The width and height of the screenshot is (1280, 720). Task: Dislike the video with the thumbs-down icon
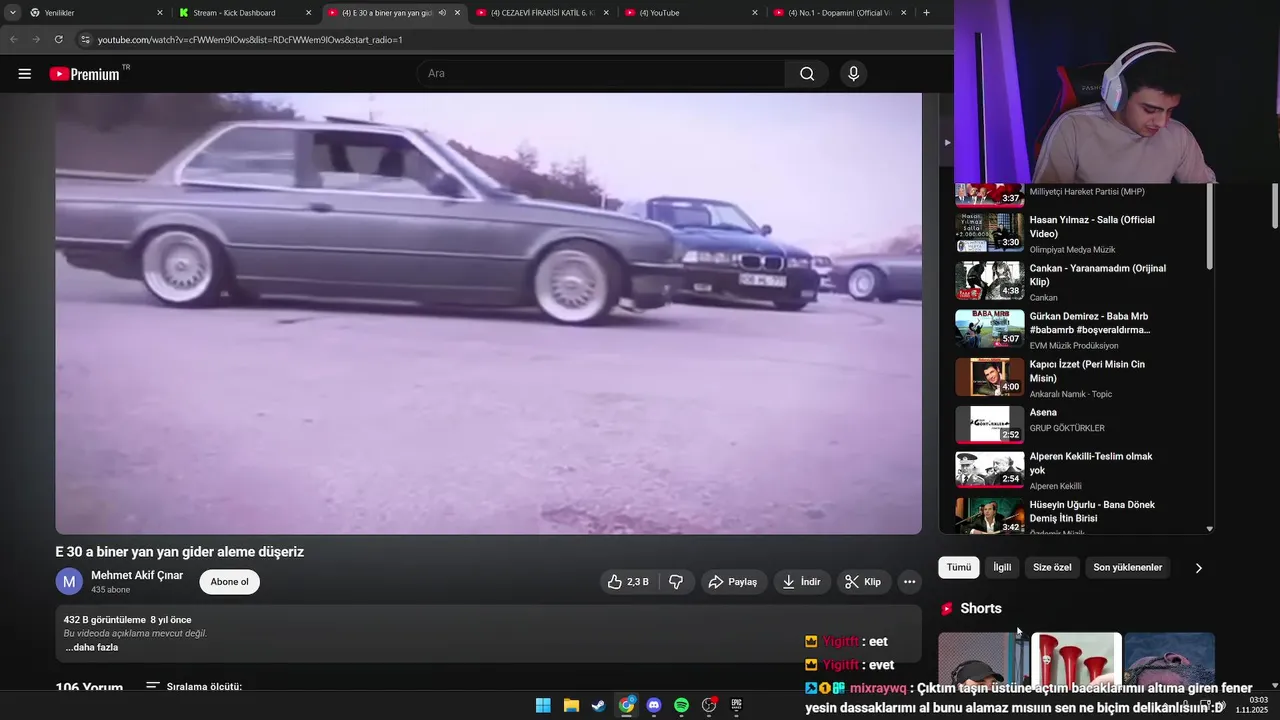click(x=676, y=582)
